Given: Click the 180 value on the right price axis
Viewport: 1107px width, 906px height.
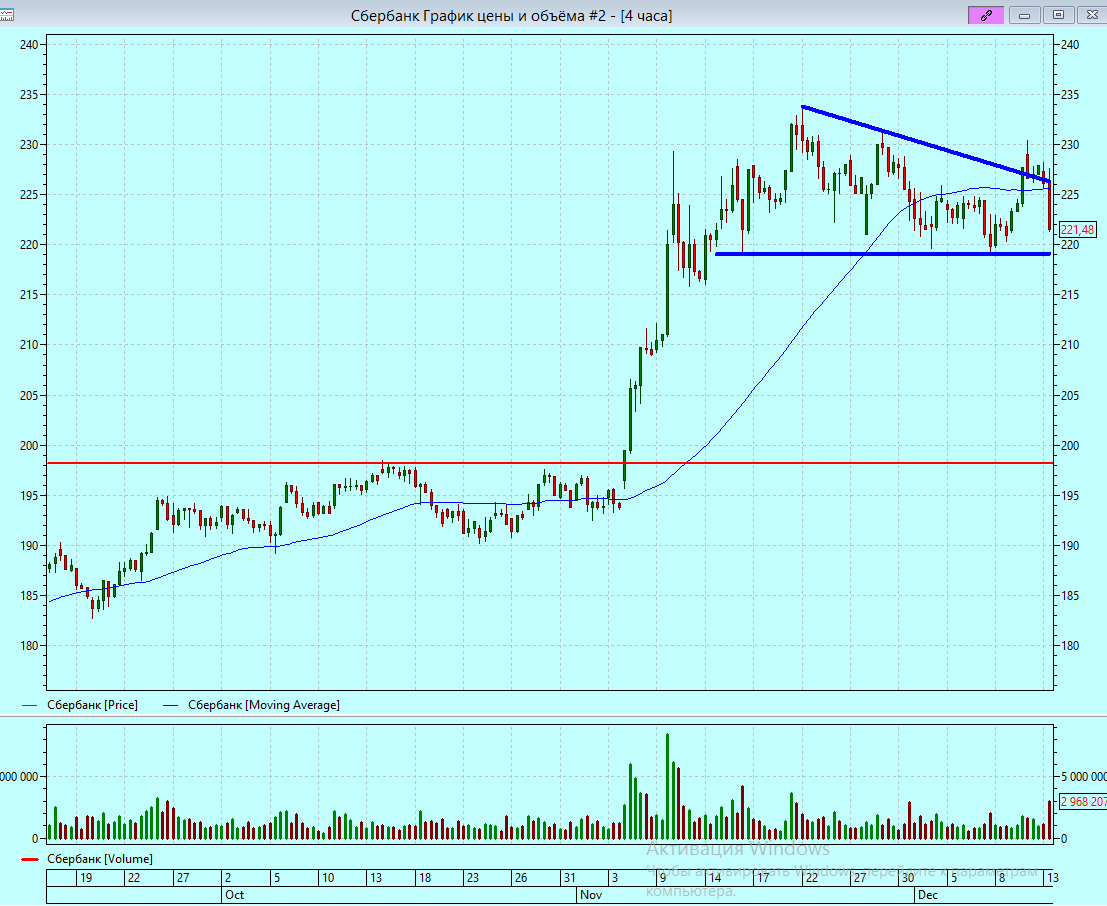Looking at the screenshot, I should [x=1070, y=645].
